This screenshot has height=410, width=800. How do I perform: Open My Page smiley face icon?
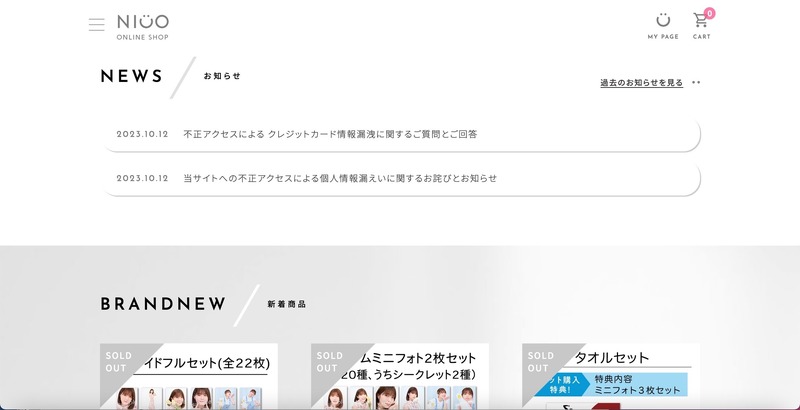click(x=663, y=20)
